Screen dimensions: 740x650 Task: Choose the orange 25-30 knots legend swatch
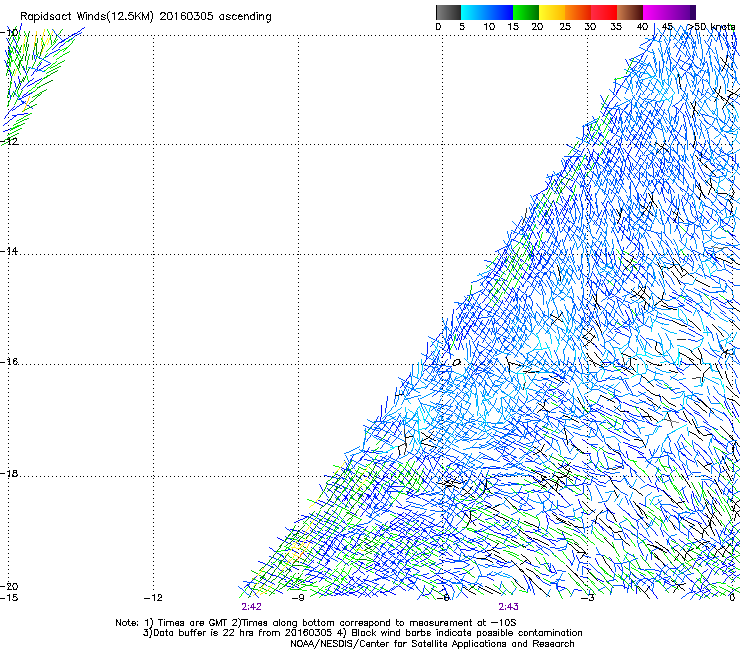578,12
